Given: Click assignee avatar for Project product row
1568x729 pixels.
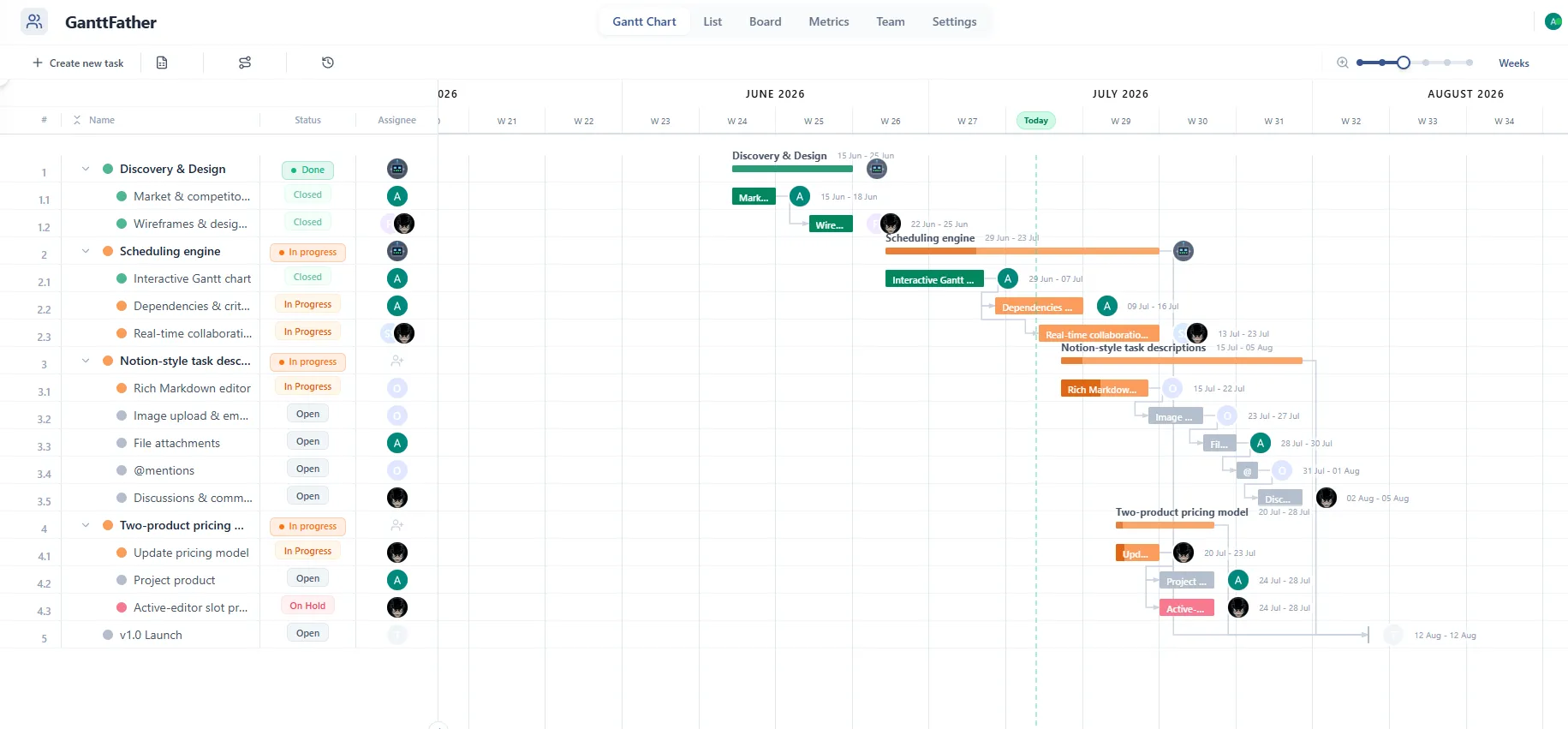Looking at the screenshot, I should coord(396,580).
